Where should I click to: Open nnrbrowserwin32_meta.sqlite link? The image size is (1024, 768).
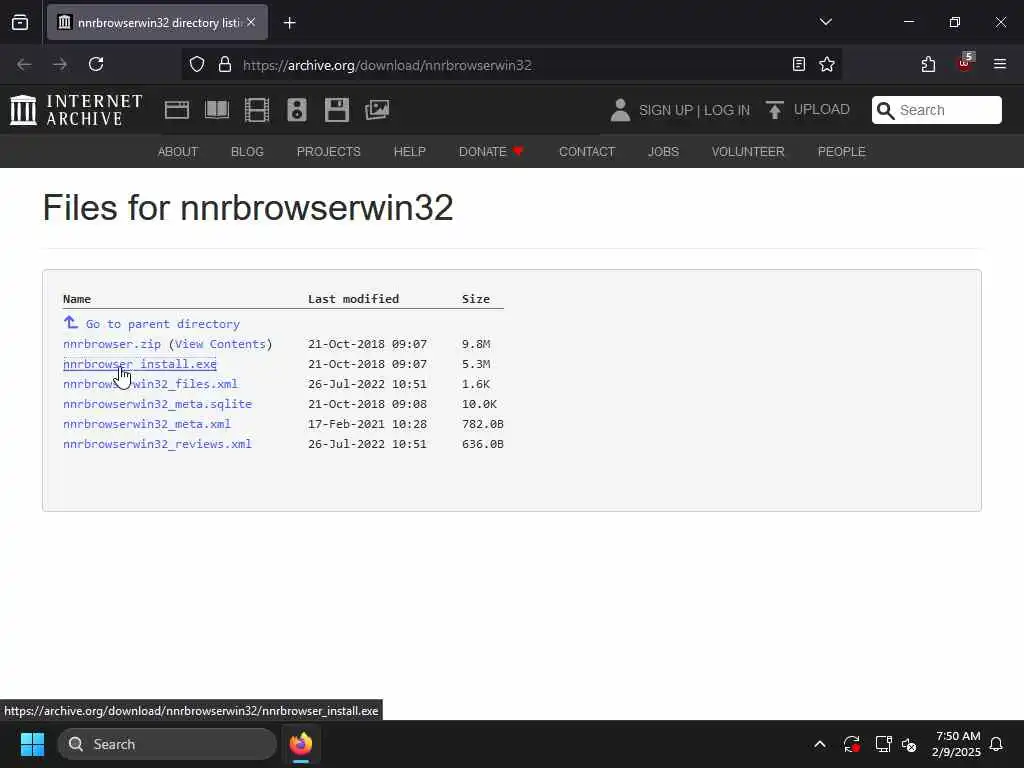157,404
